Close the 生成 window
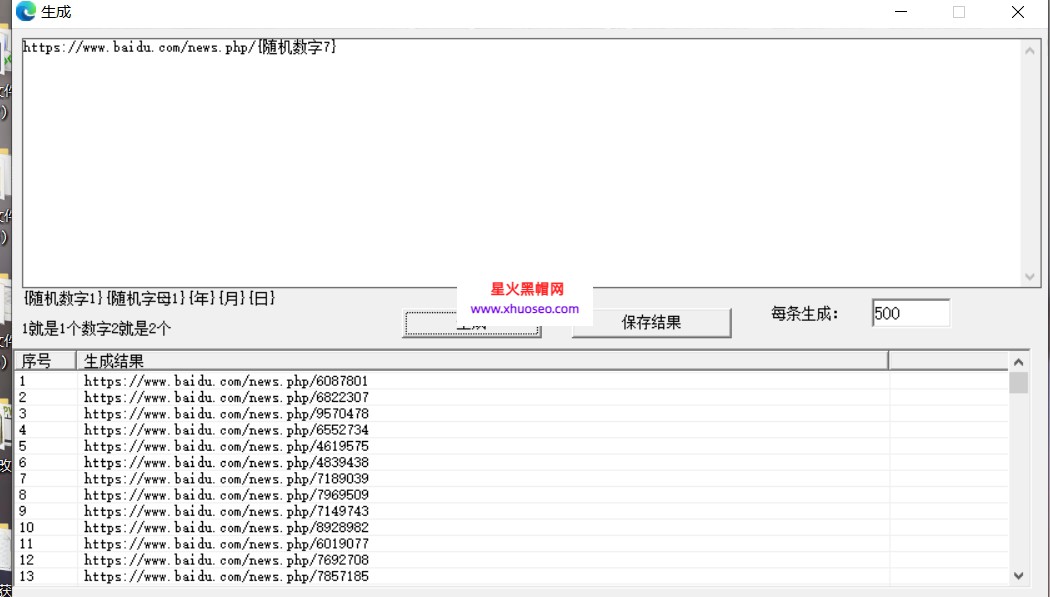The height and width of the screenshot is (597, 1050). [x=1017, y=11]
